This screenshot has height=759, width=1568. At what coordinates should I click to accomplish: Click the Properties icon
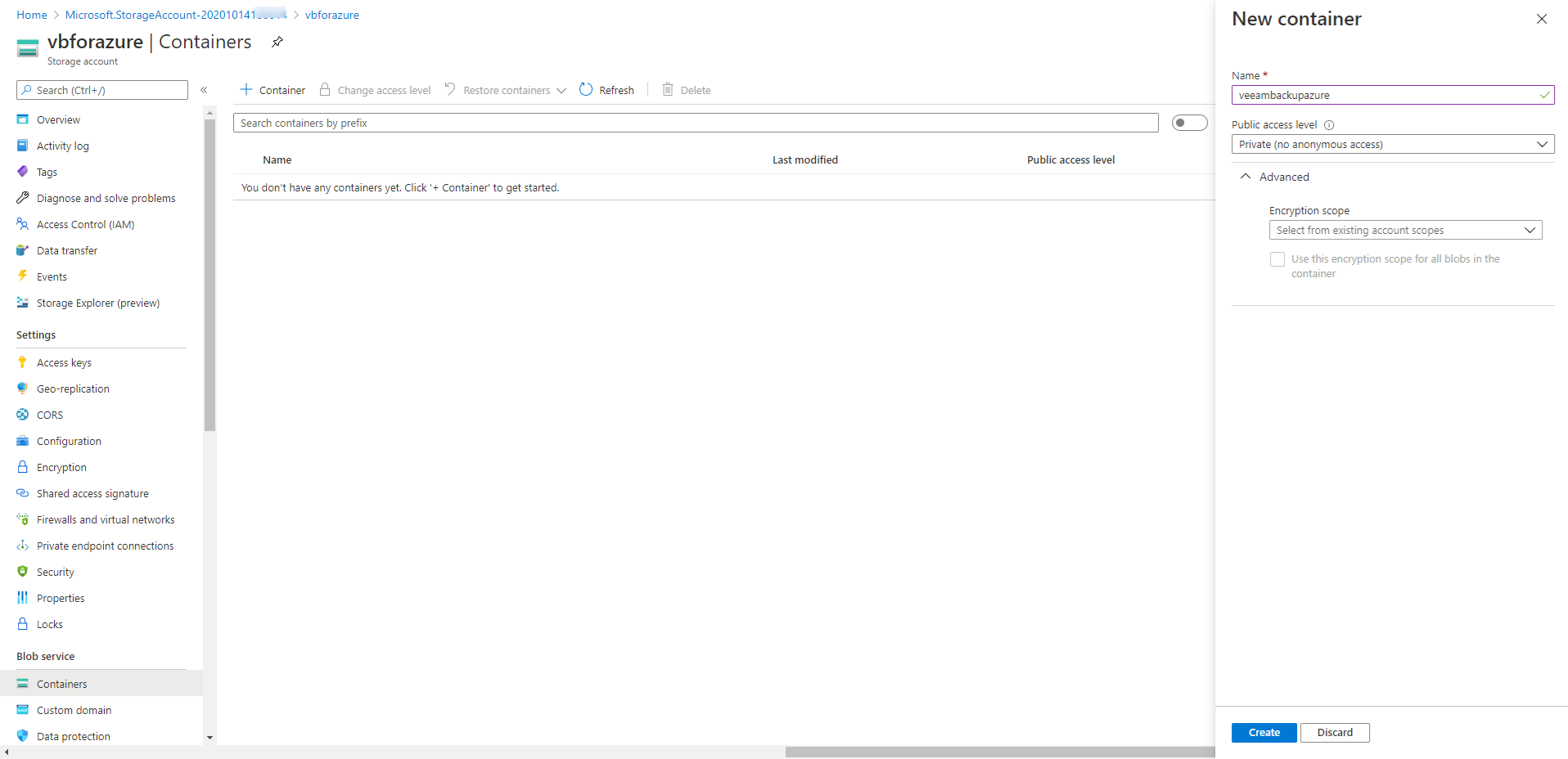coord(23,598)
